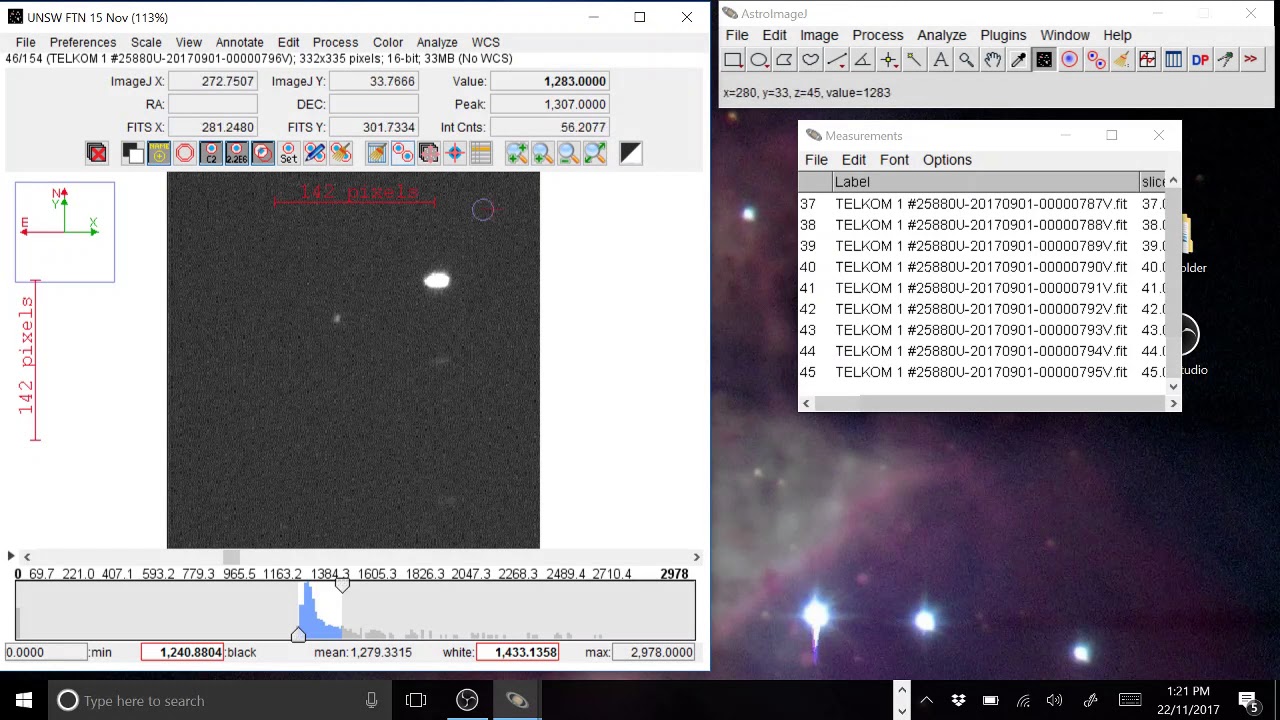This screenshot has height=720, width=1280.
Task: Select the Oval selection tool in AstroImageJ
Action: 759,60
